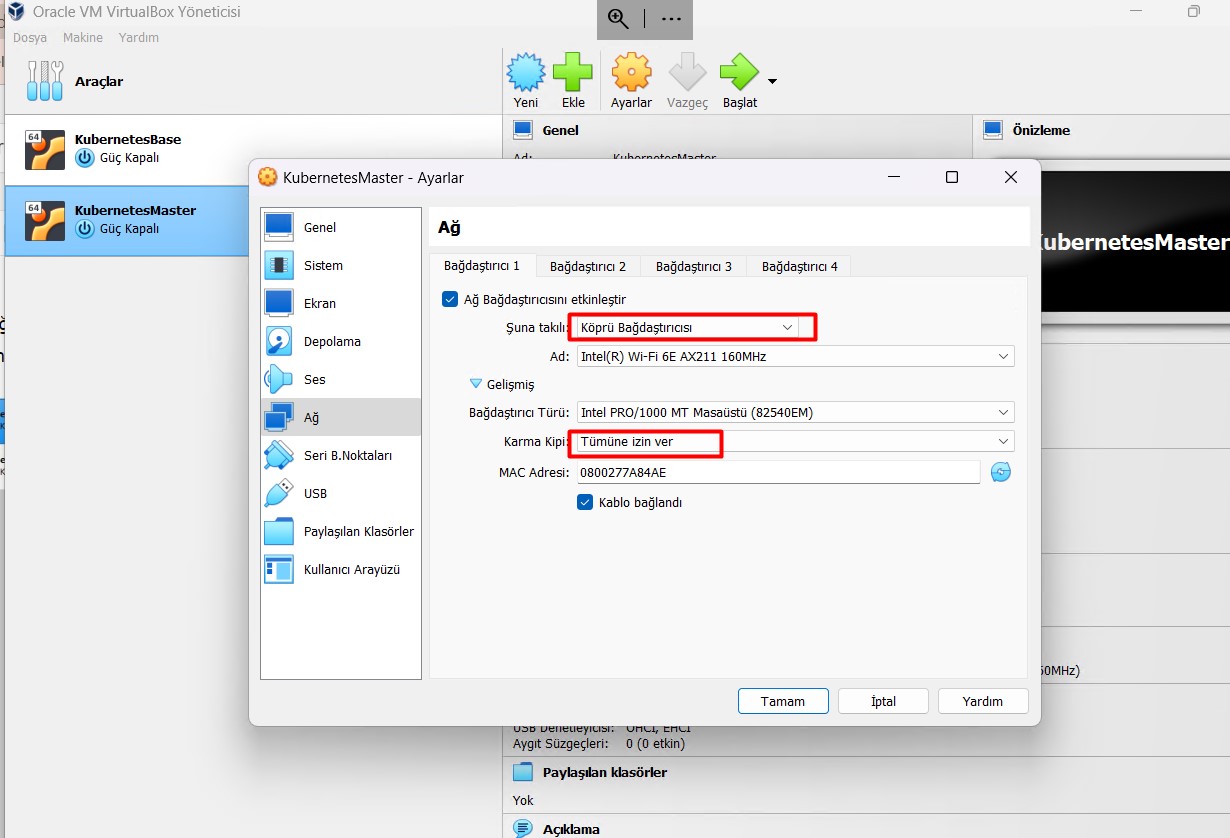The width and height of the screenshot is (1230, 838).
Task: Cancel with the İptal button
Action: click(x=883, y=701)
